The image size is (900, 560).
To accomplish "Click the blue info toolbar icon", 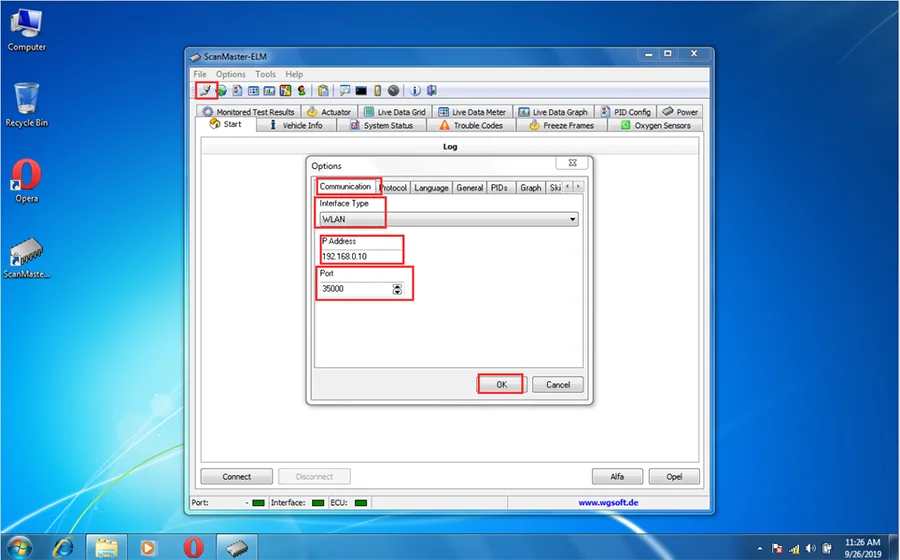I will point(415,91).
